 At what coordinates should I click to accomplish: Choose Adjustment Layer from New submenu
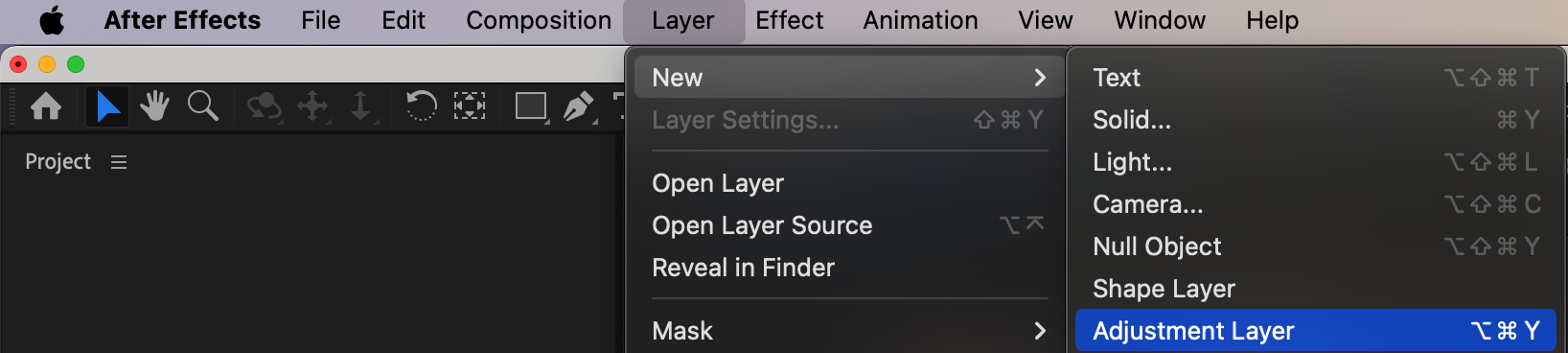tap(1316, 331)
